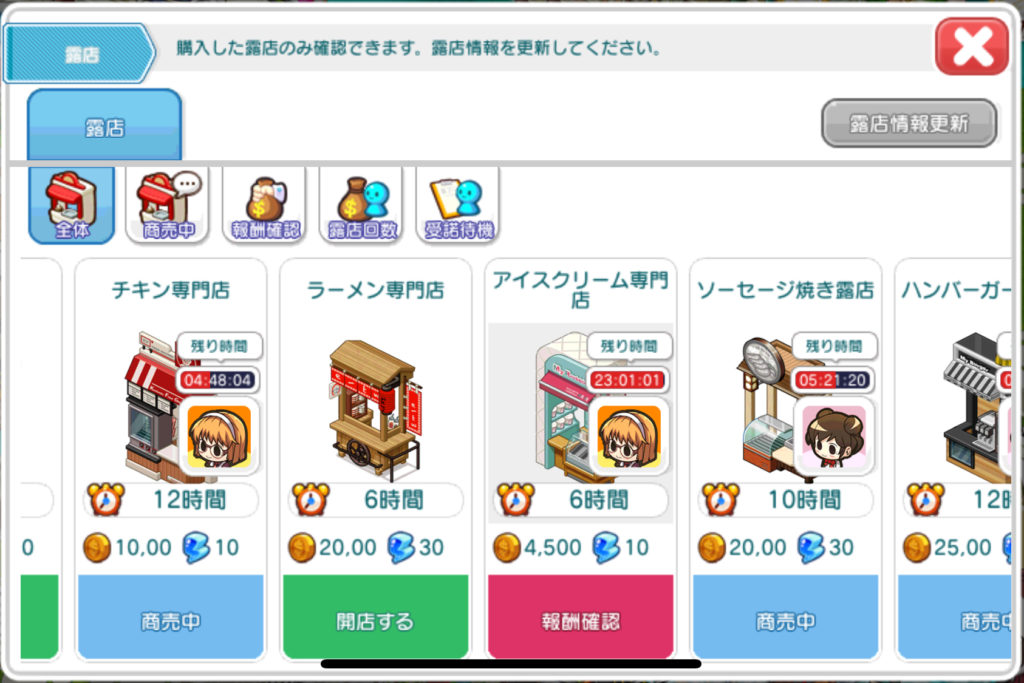This screenshot has height=683, width=1024.
Task: Close the stall dialog with red X
Action: pos(972,47)
